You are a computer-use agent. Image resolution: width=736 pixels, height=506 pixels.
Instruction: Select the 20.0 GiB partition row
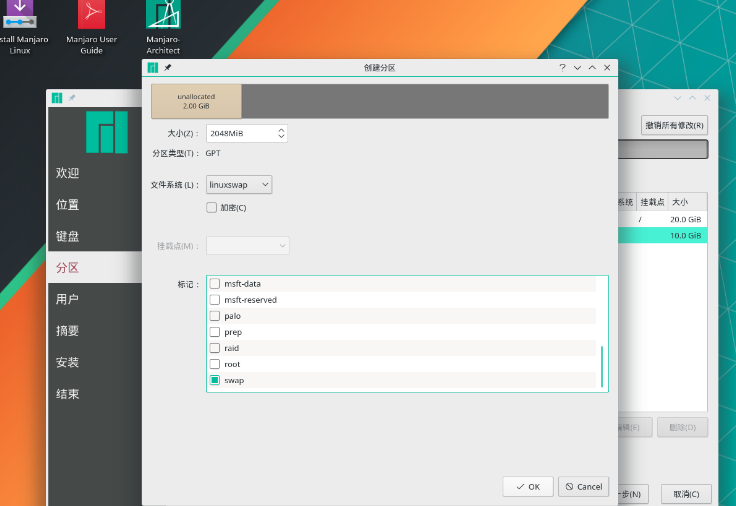coord(662,219)
